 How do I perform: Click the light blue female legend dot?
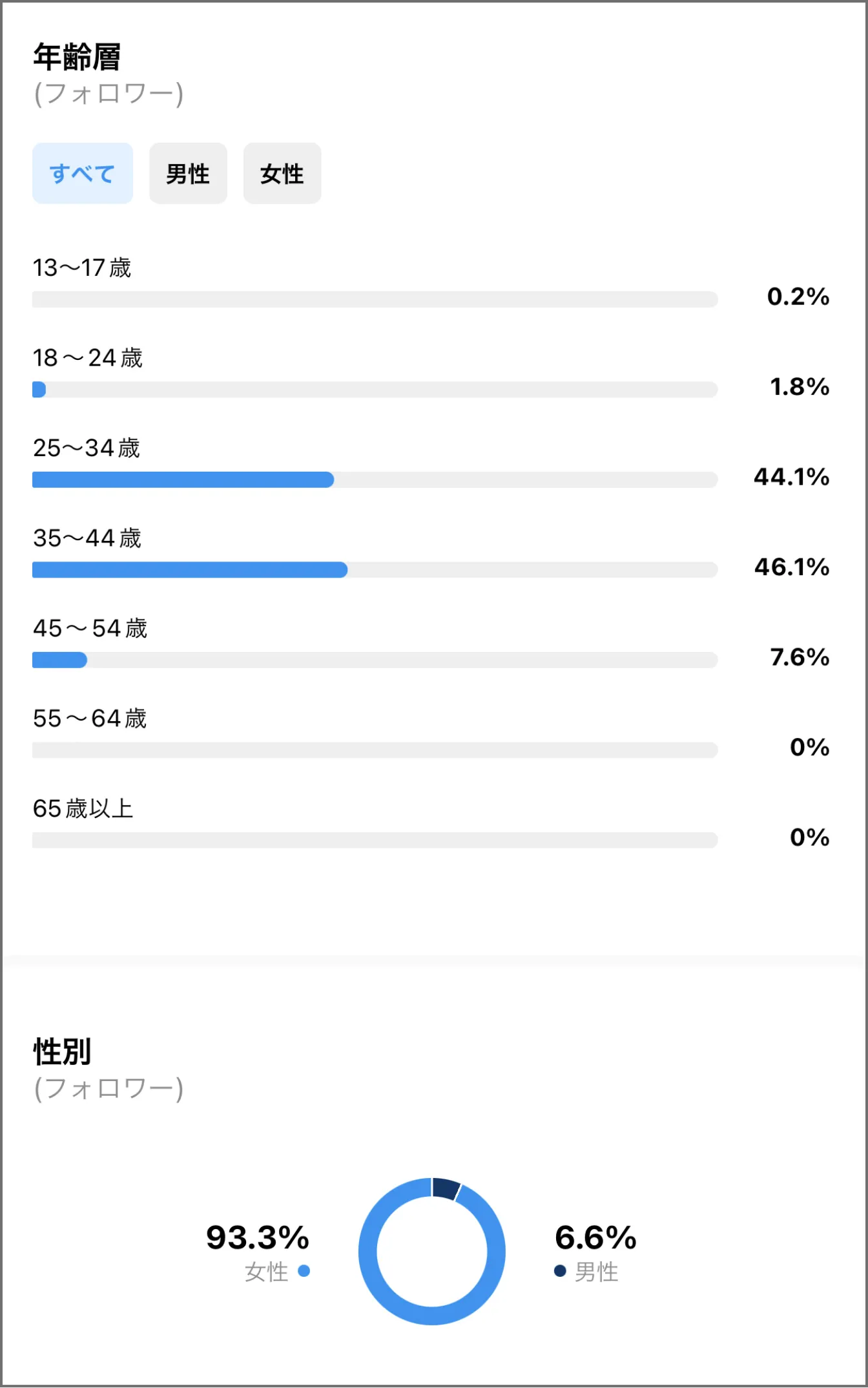click(304, 1271)
